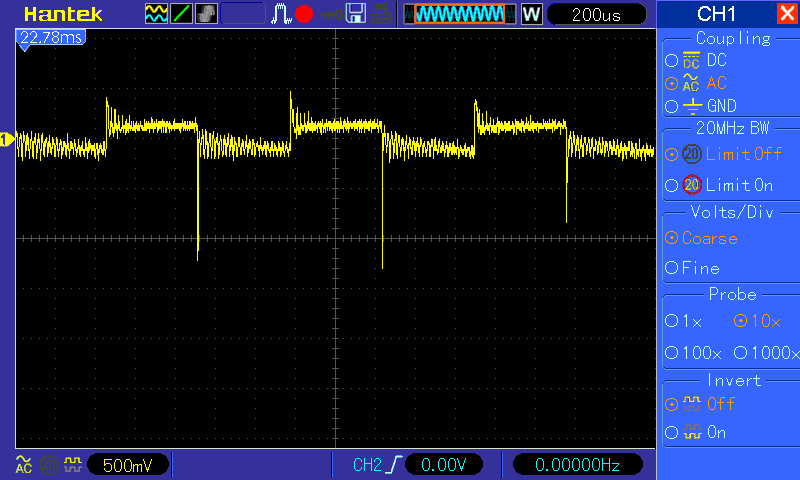Set Invert to On

click(671, 433)
